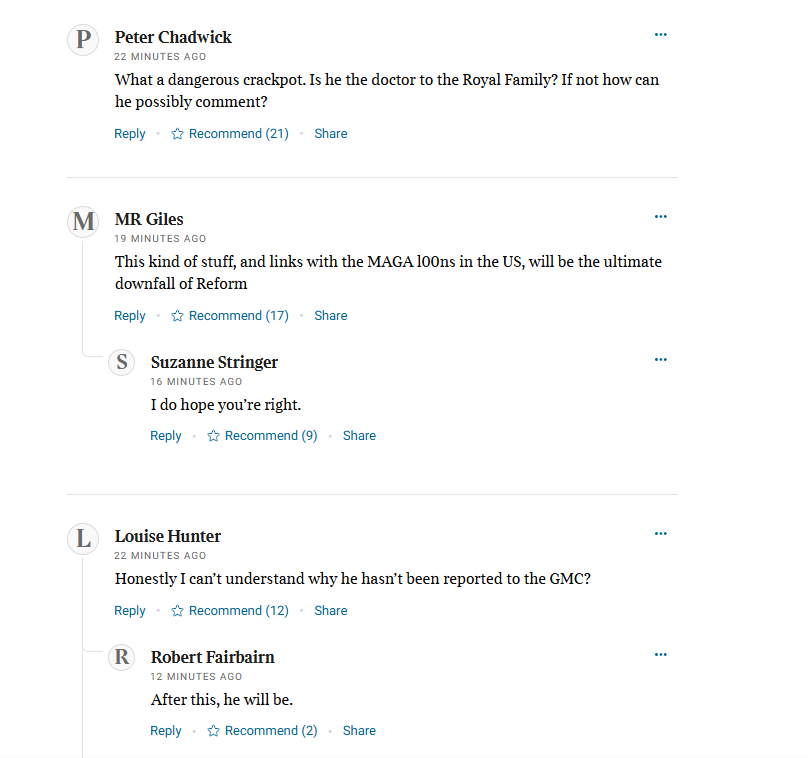Click Louise Hunter's avatar icon
This screenshot has width=808, height=758.
pos(84,540)
